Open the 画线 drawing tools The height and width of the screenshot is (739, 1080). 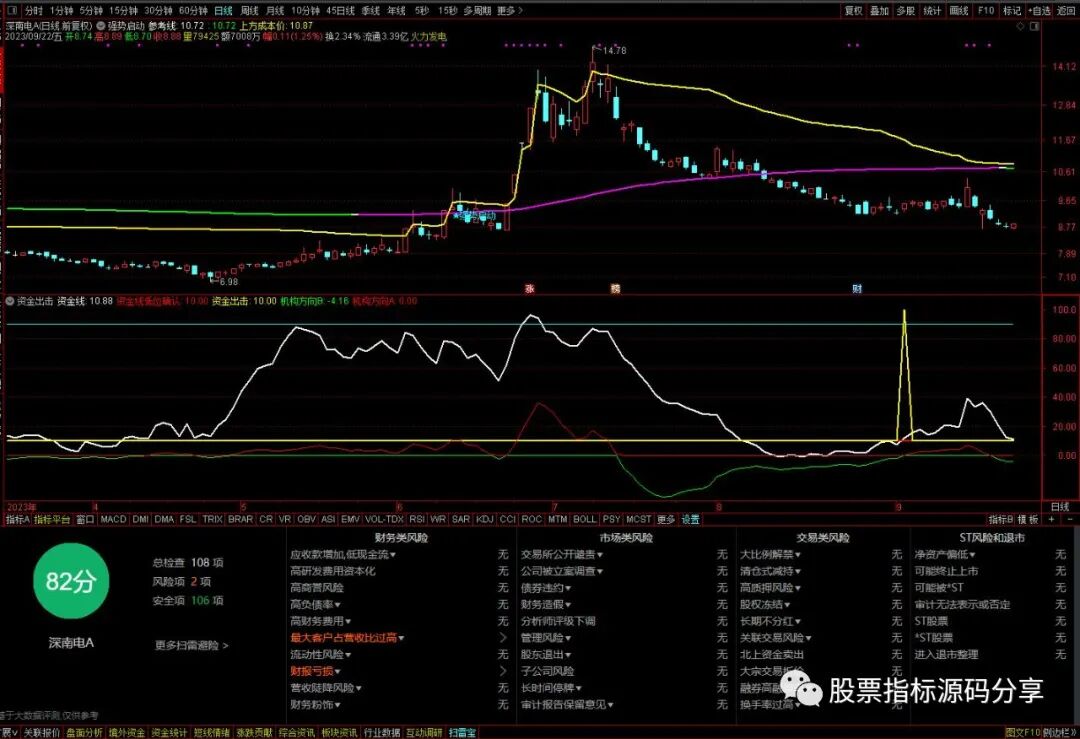pos(959,10)
